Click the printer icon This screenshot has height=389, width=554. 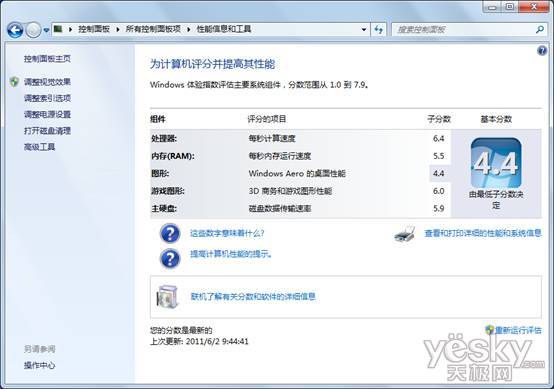[x=405, y=233]
